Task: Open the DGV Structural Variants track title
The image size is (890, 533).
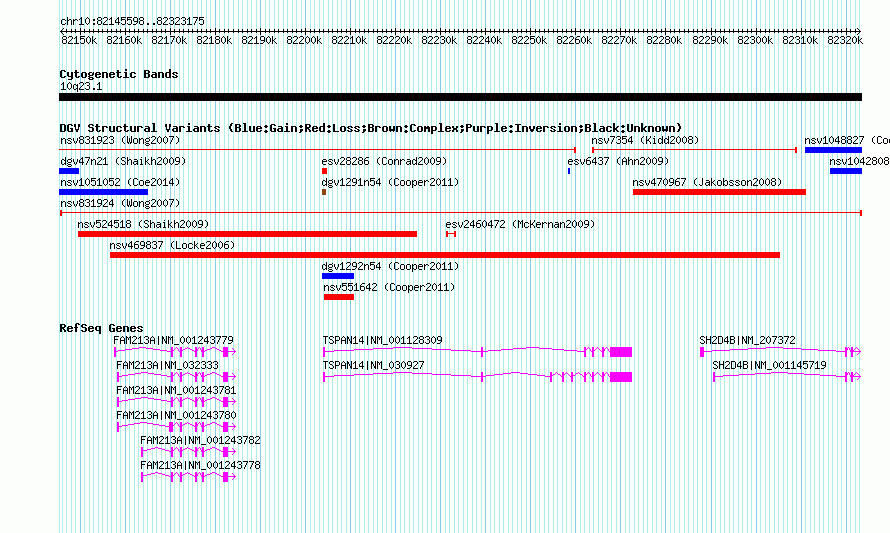Action: point(371,128)
